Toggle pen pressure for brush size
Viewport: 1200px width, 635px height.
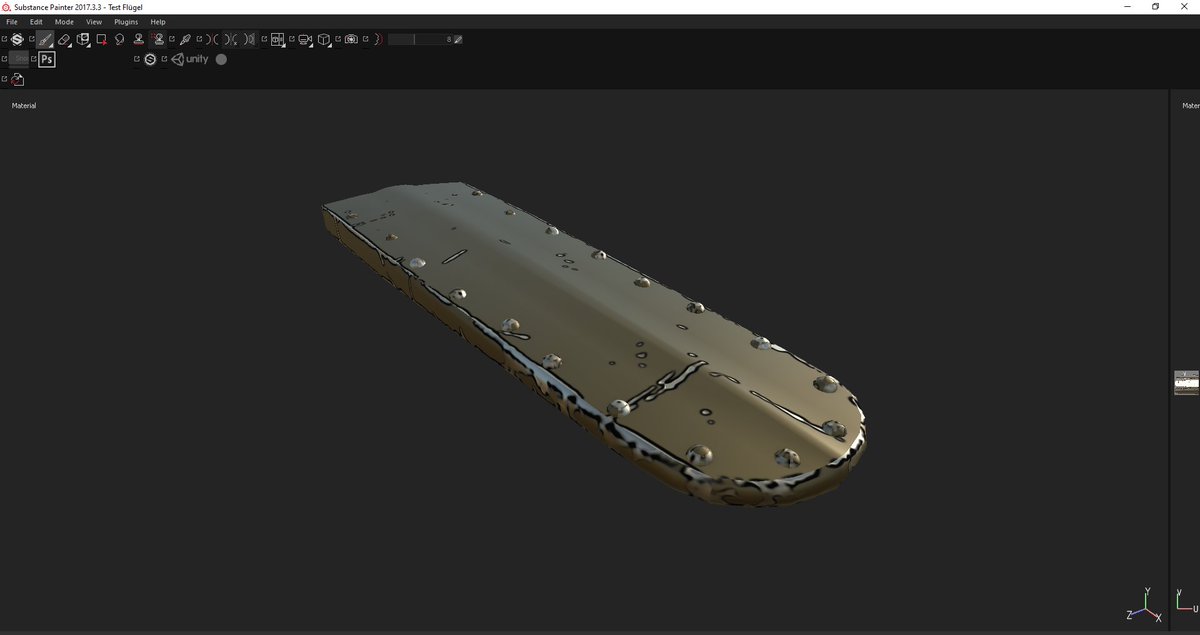pyautogui.click(x=458, y=39)
